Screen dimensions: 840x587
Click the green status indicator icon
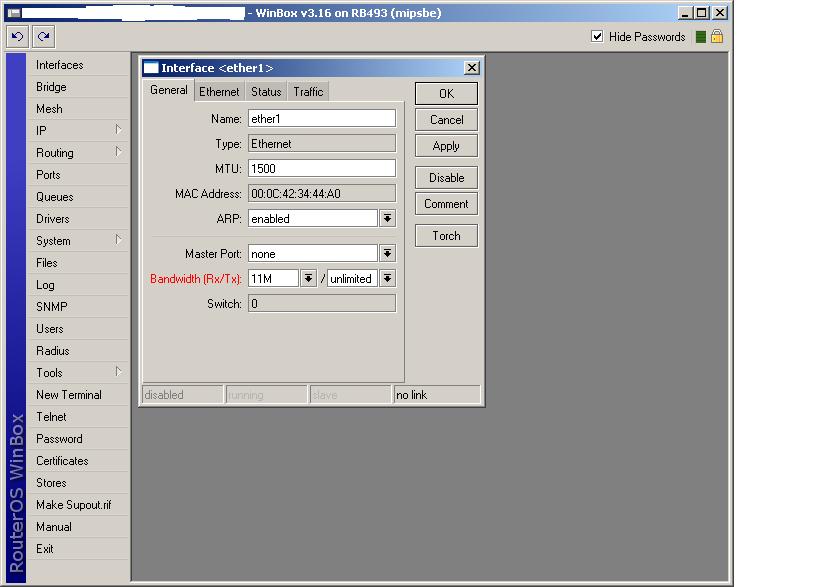pyautogui.click(x=700, y=36)
